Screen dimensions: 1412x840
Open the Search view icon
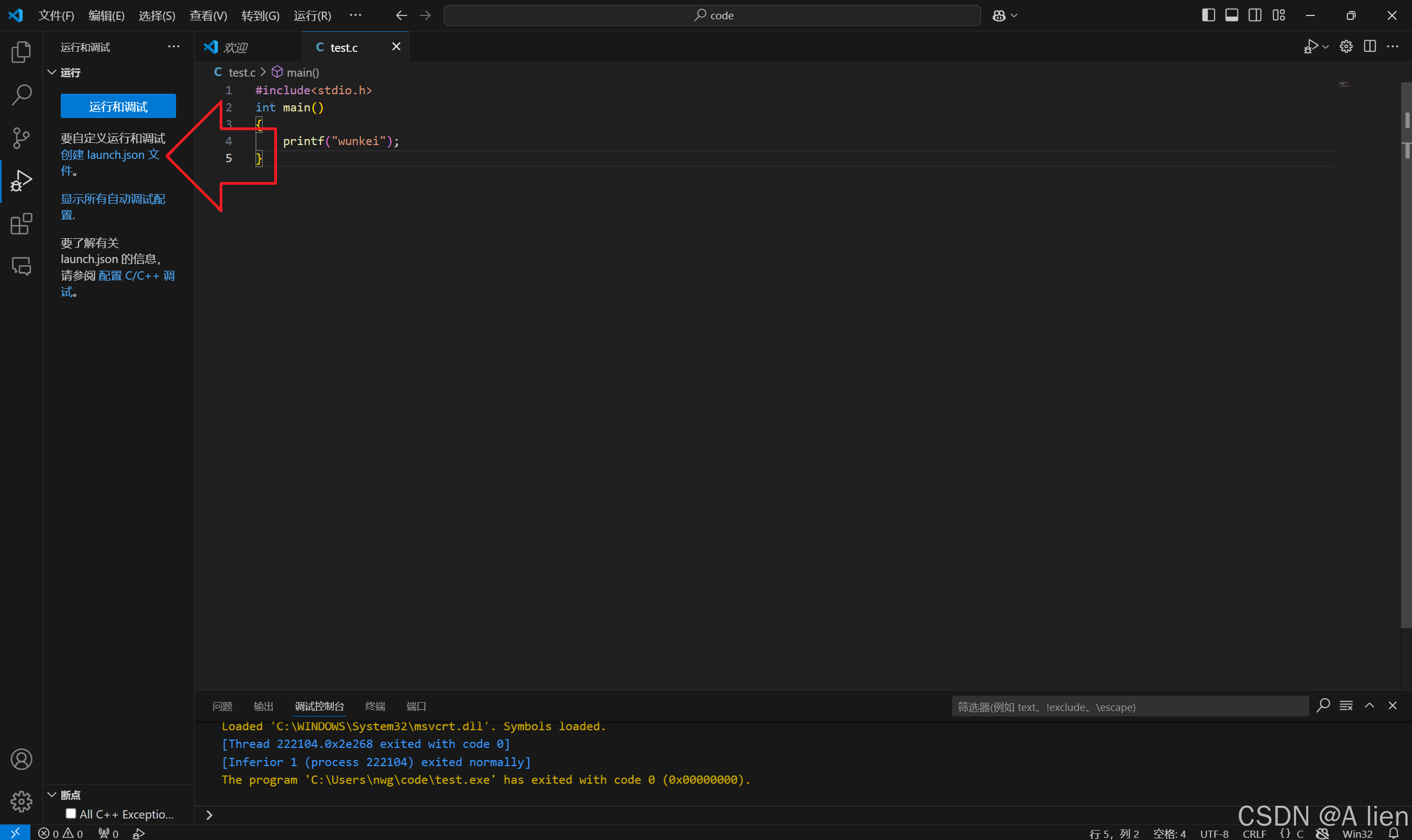tap(21, 94)
